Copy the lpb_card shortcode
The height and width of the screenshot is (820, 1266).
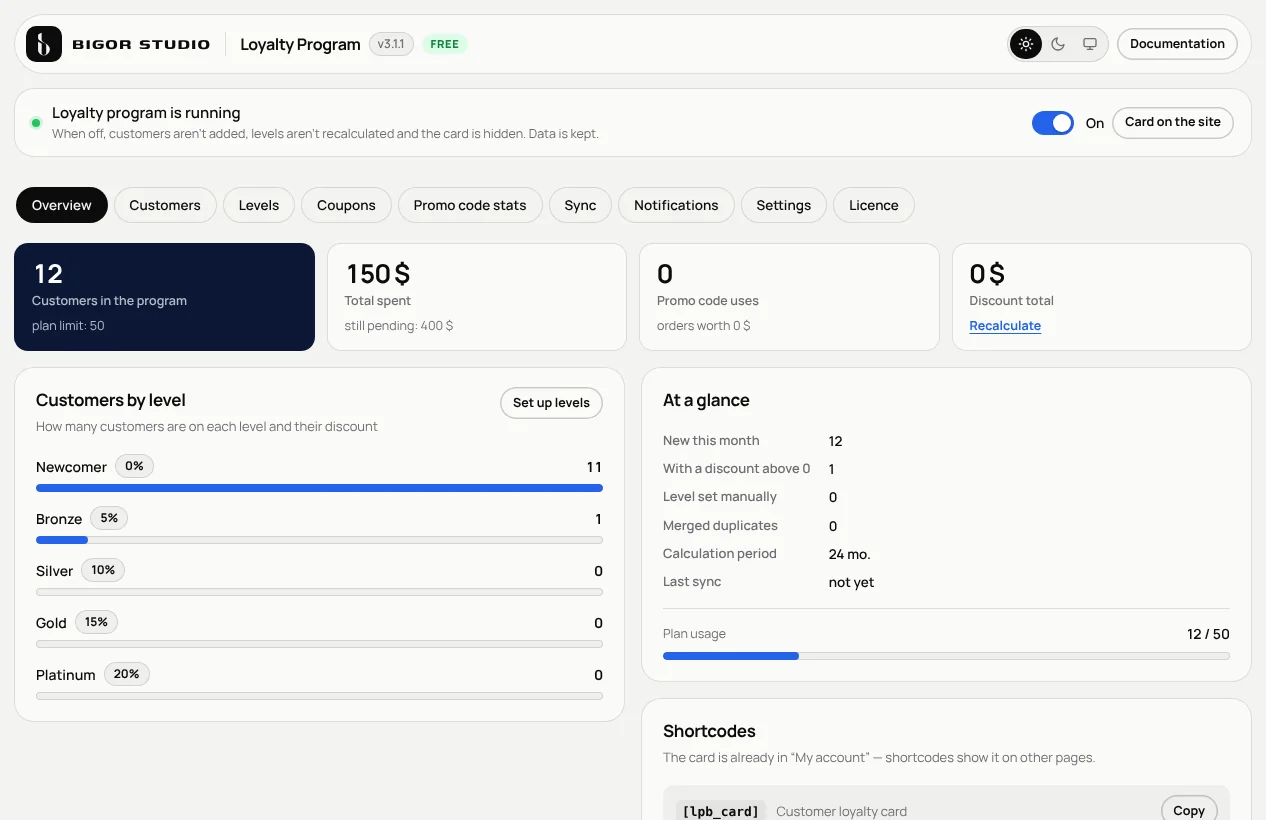pos(1189,810)
